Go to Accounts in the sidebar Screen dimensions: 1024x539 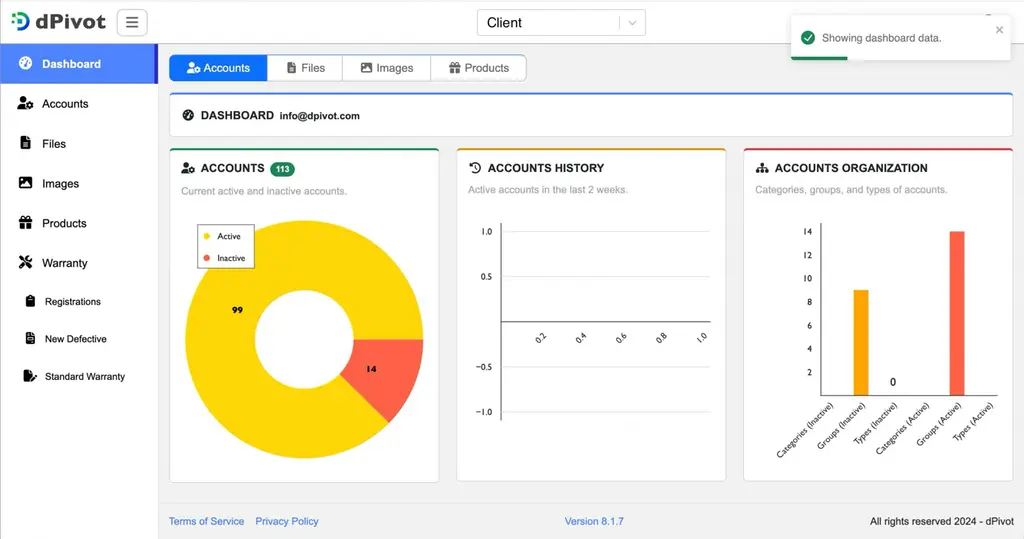click(78, 104)
